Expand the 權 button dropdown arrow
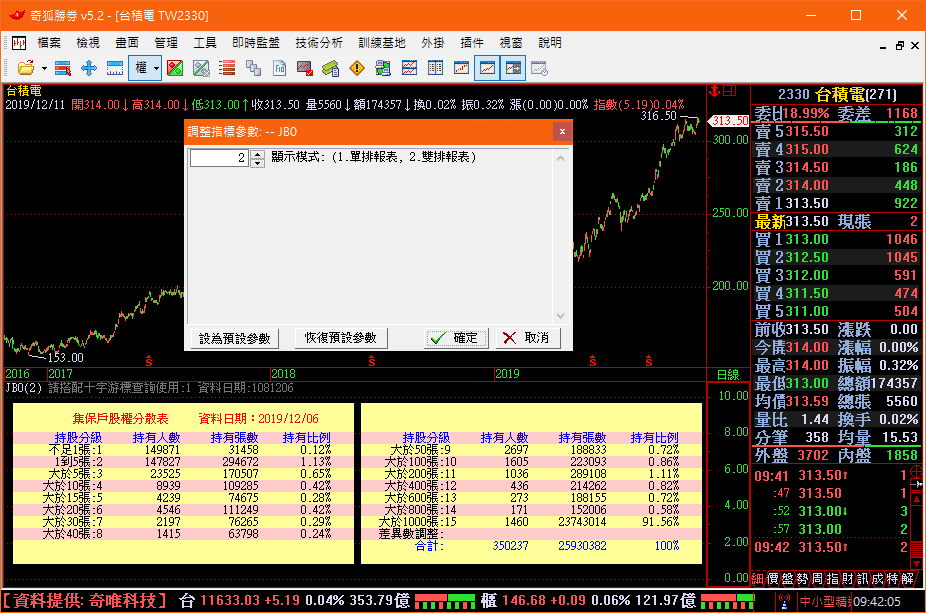This screenshot has height=613, width=926. (156, 69)
